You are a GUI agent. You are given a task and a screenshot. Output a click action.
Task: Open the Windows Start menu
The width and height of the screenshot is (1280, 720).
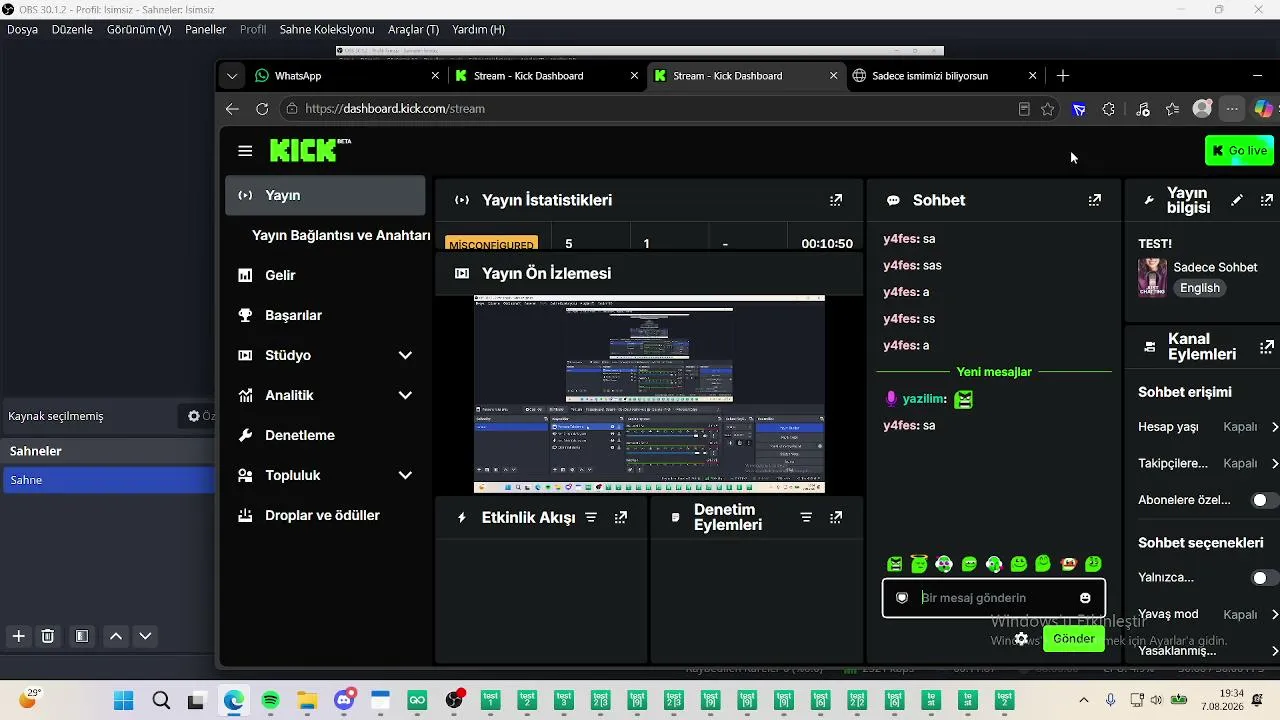click(x=123, y=701)
